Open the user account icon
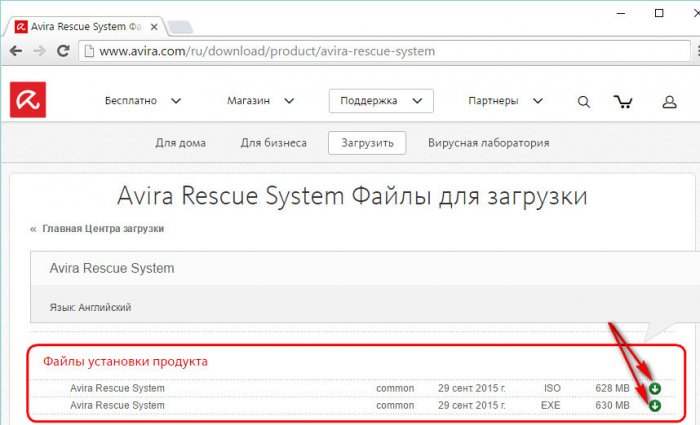The image size is (700, 425). pyautogui.click(x=669, y=102)
